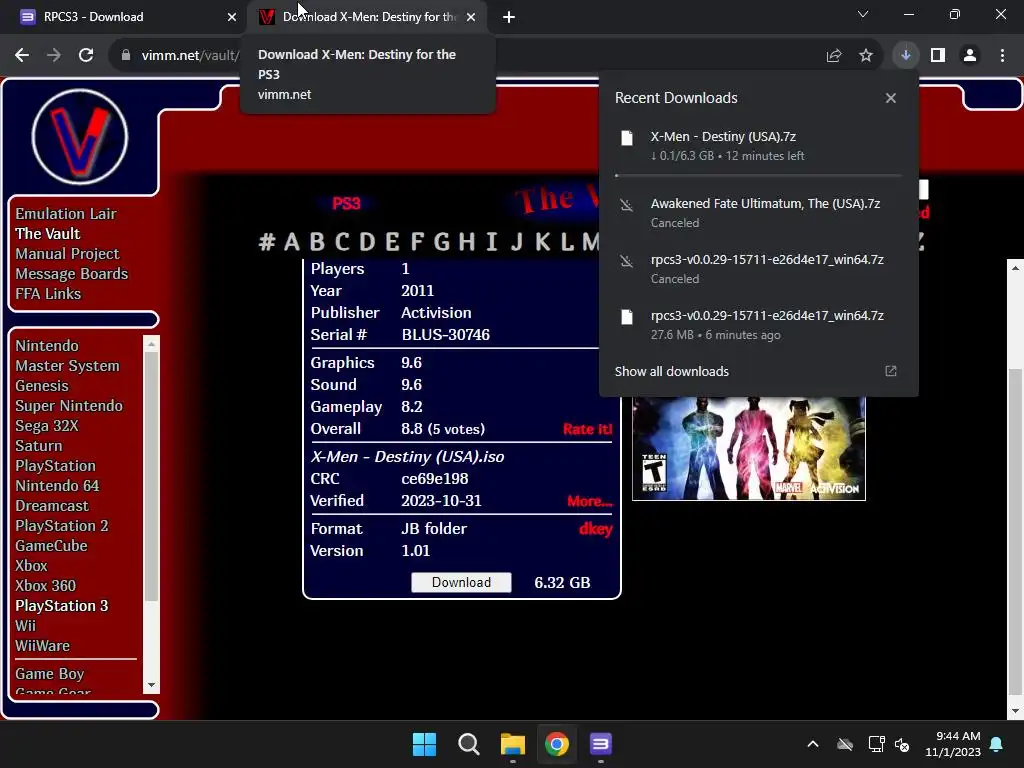Image resolution: width=1024 pixels, height=768 pixels.
Task: Select PlayStation 3 system
Action: (62, 606)
